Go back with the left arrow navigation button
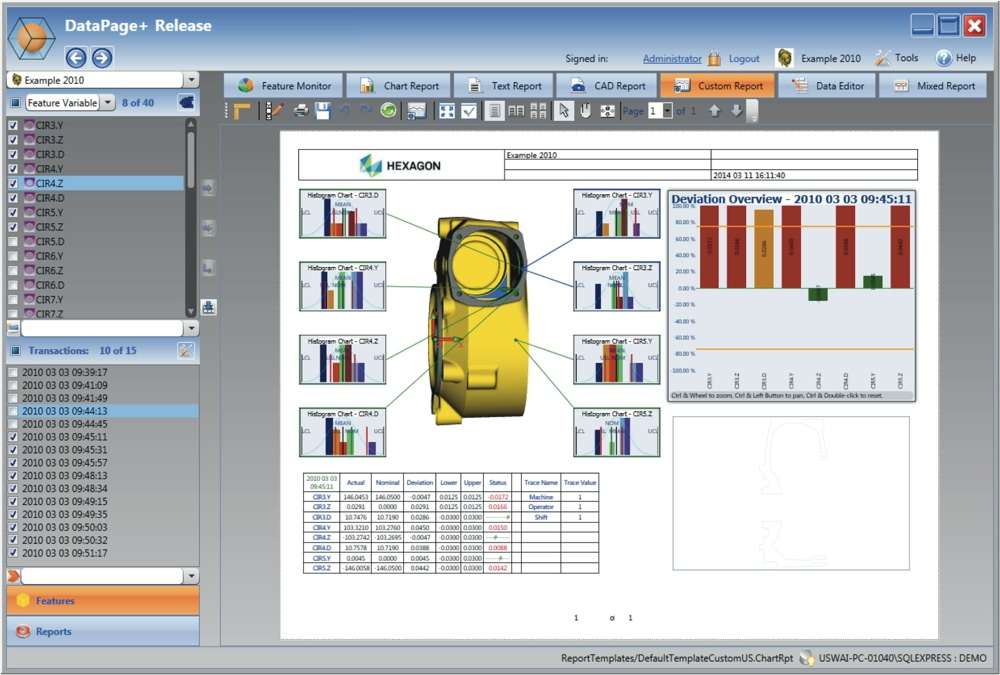 pos(76,58)
